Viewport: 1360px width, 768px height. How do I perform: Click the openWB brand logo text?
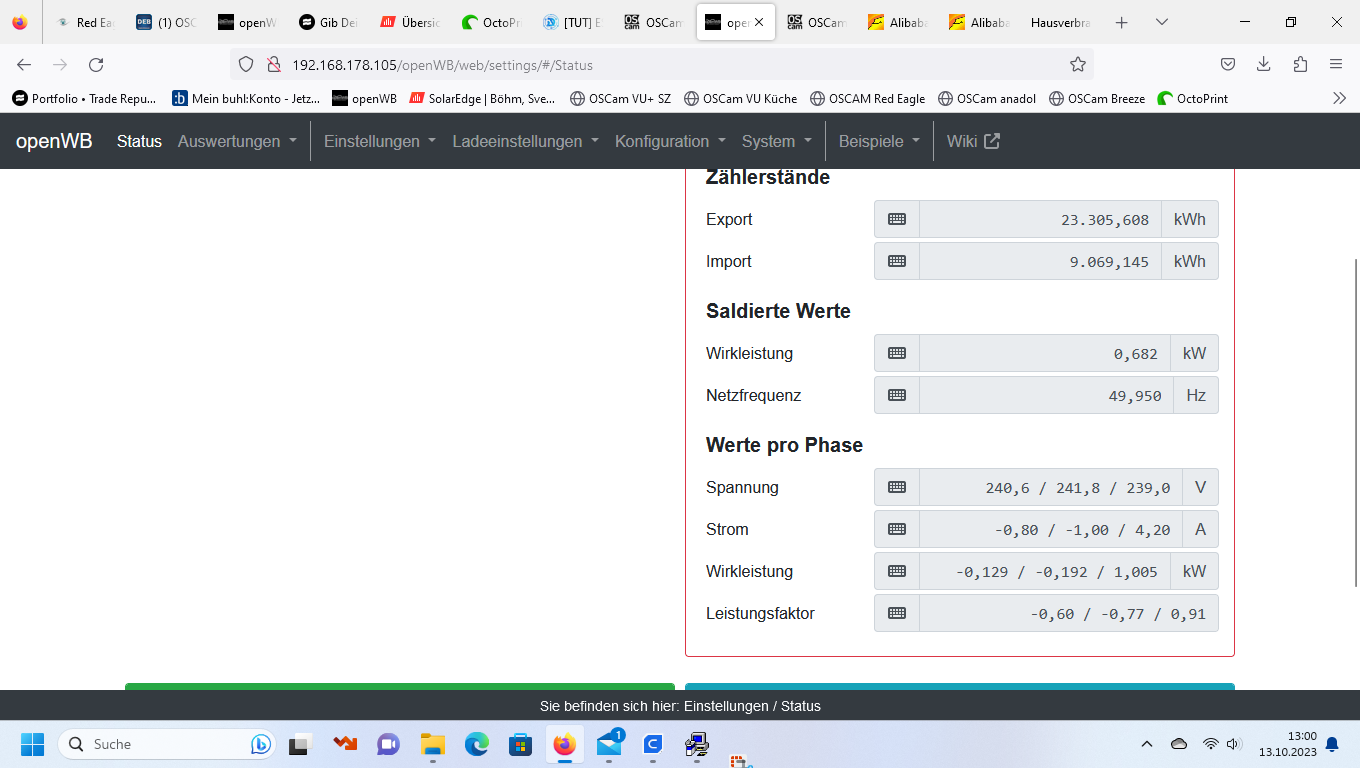click(54, 141)
